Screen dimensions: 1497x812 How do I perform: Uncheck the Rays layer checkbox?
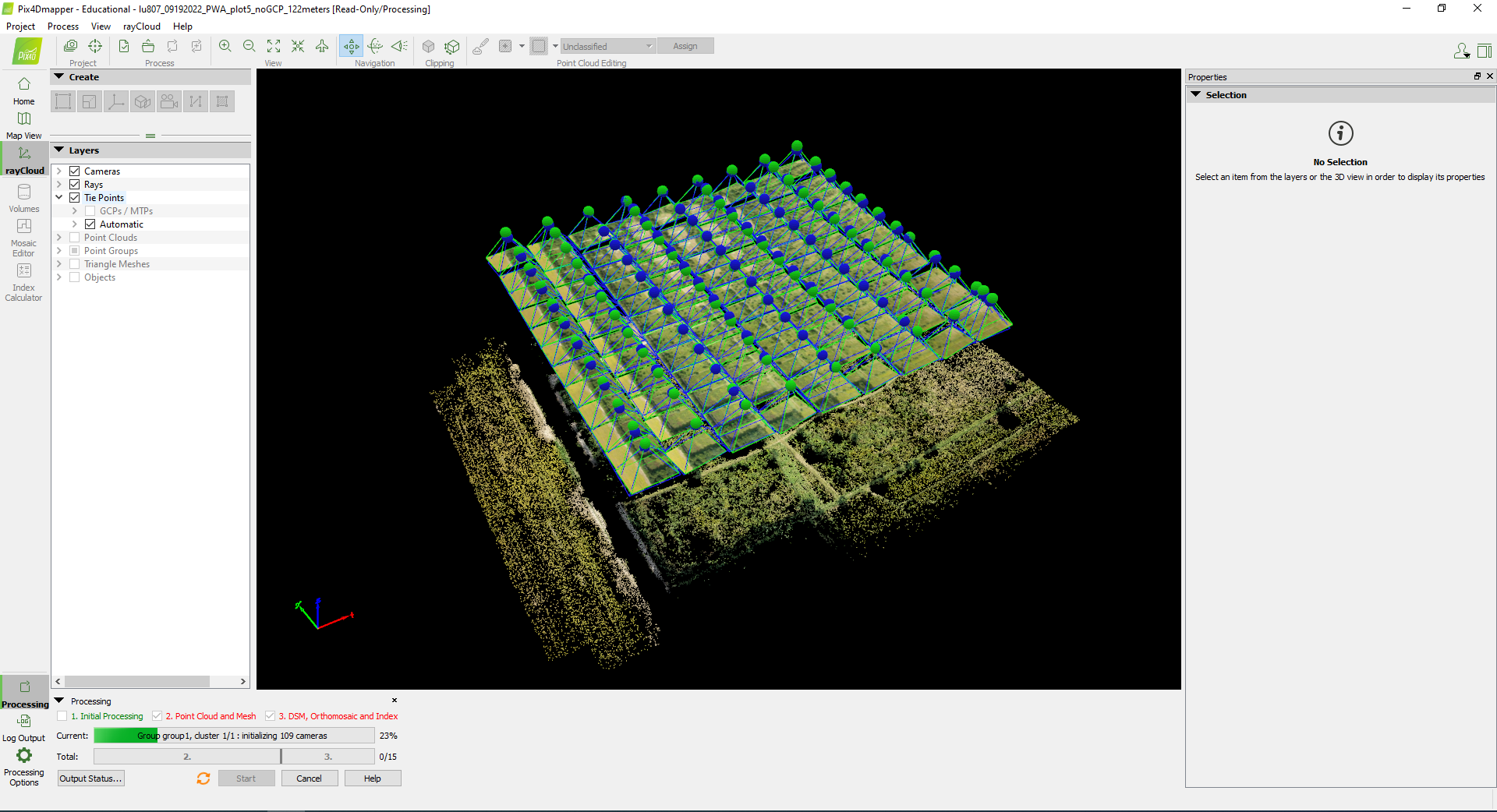click(75, 184)
